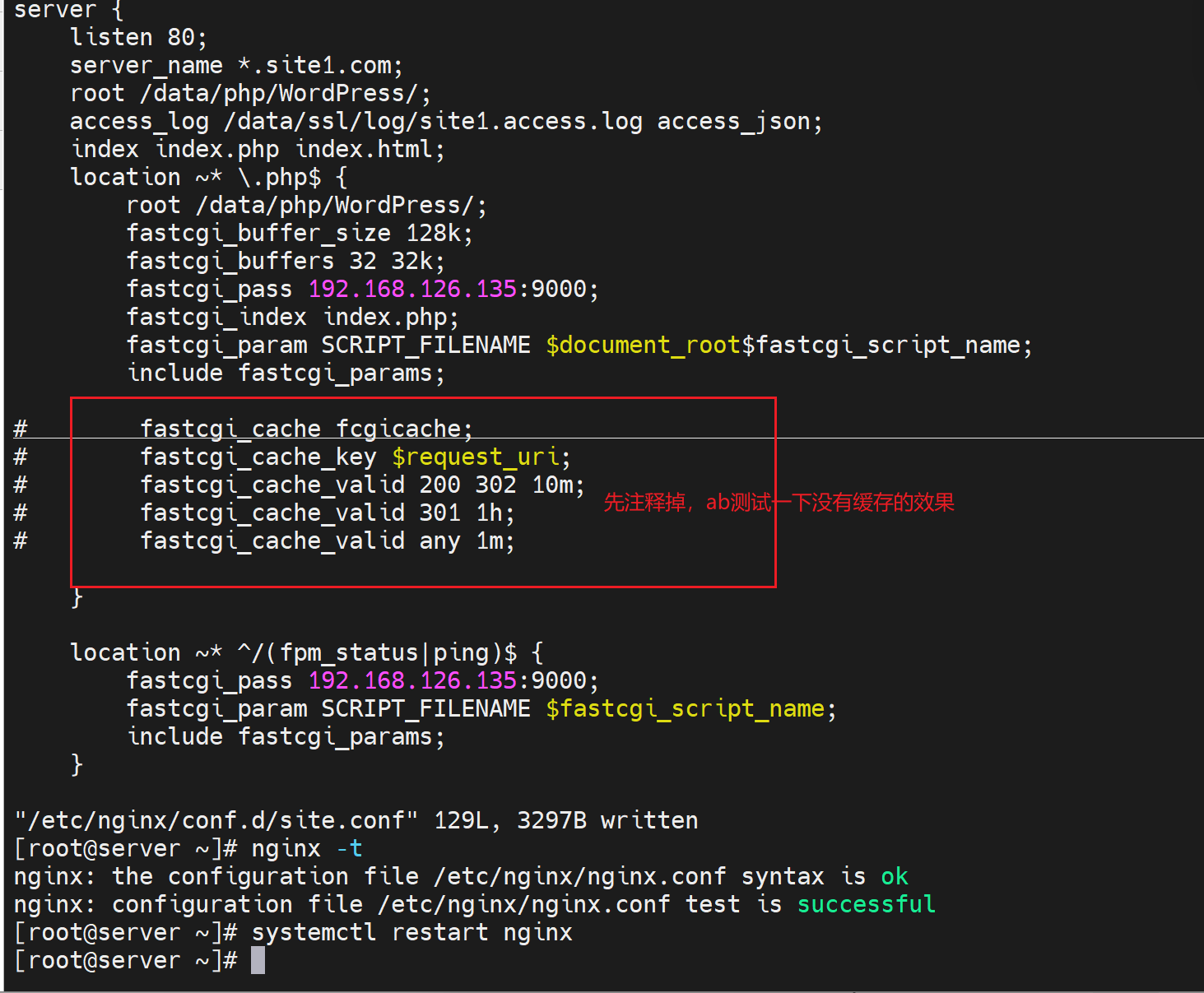Click the fastcgi_cache_valid 301 1h line

328,513
